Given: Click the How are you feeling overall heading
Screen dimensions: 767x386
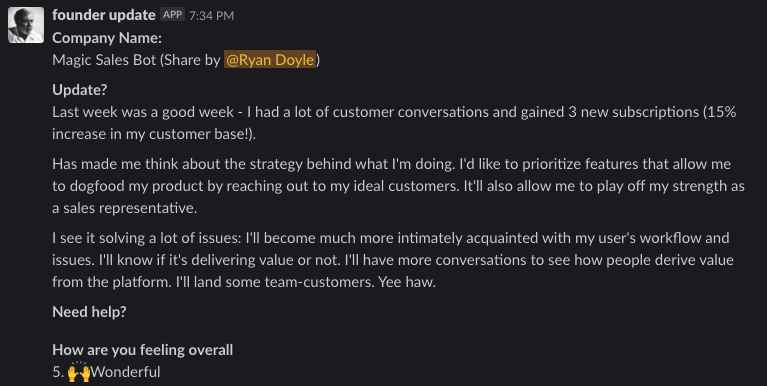Looking at the screenshot, I should click(142, 350).
